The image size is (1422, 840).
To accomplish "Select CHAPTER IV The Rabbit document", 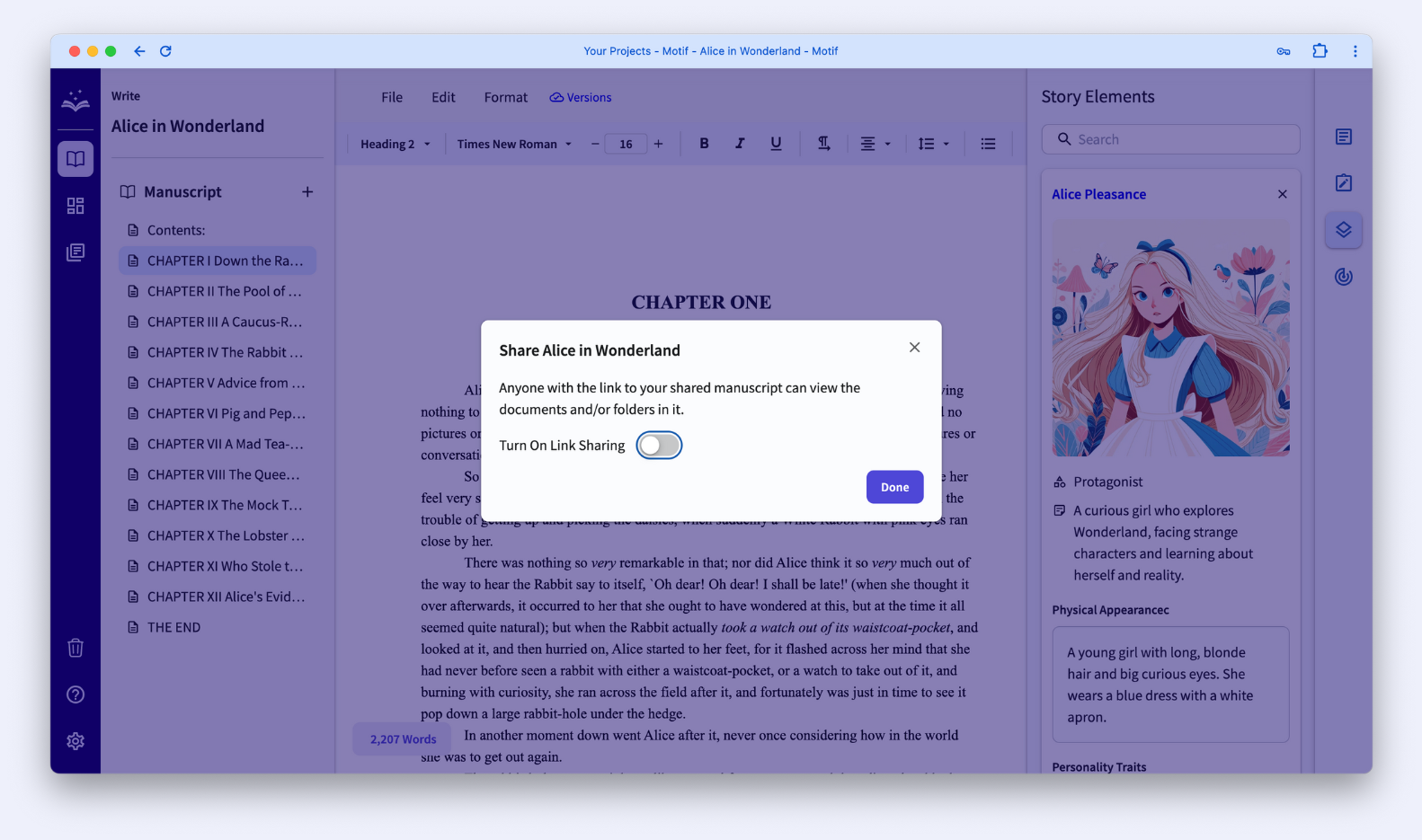I will tap(218, 352).
